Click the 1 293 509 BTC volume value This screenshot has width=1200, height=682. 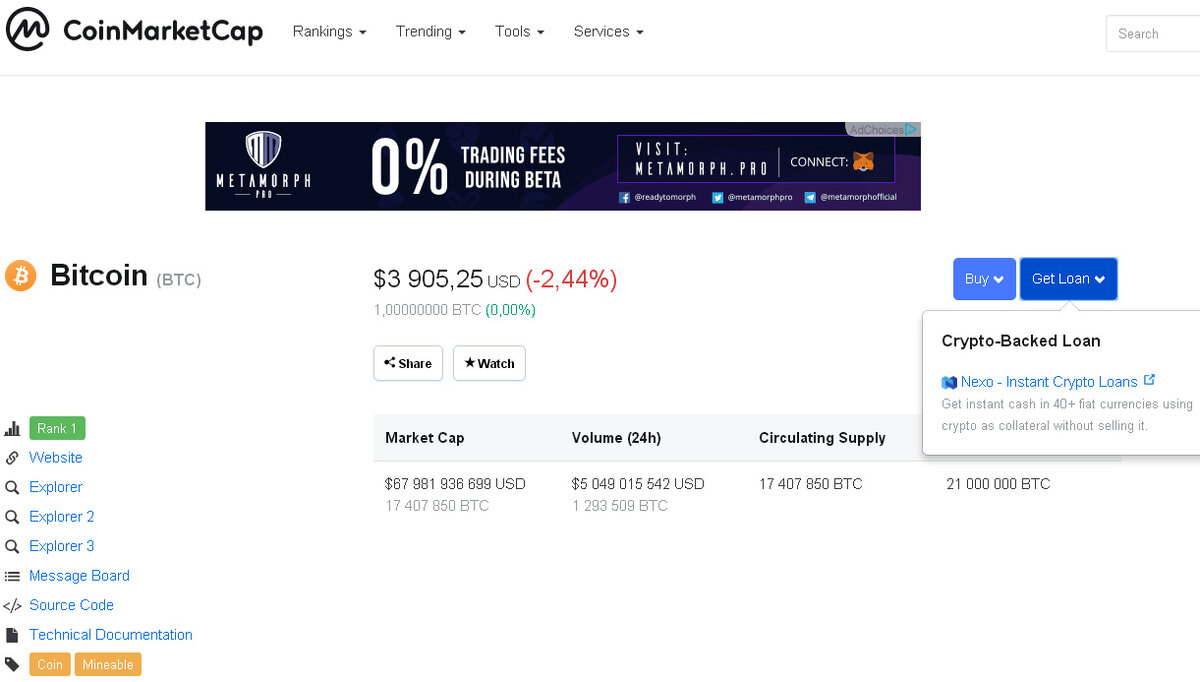pyautogui.click(x=620, y=506)
